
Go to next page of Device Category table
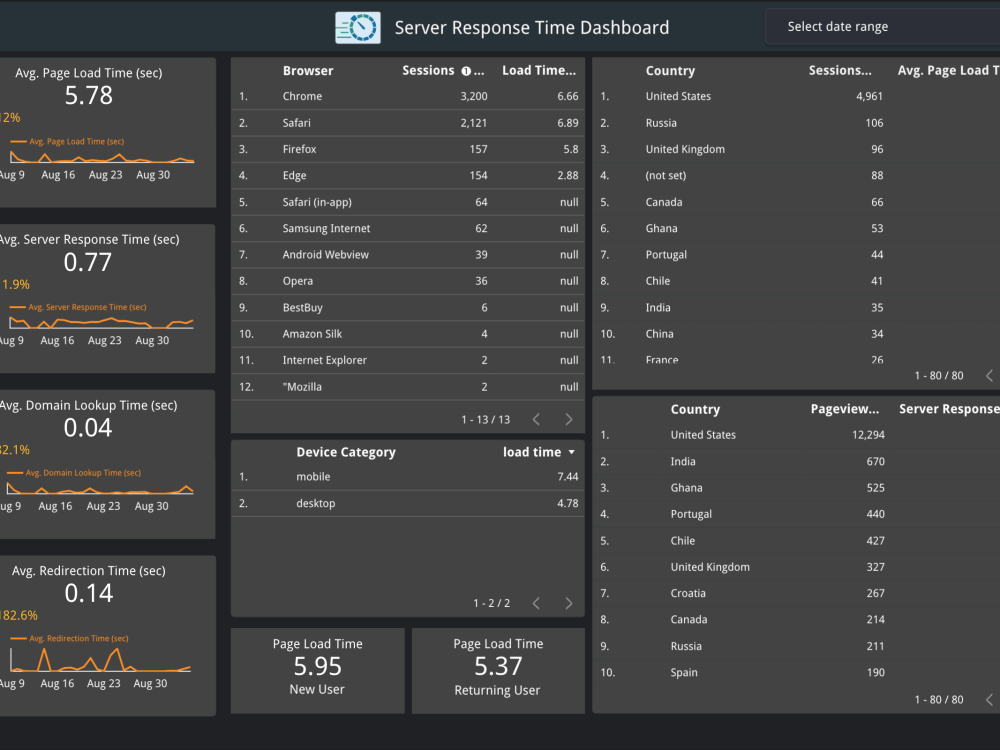(569, 603)
